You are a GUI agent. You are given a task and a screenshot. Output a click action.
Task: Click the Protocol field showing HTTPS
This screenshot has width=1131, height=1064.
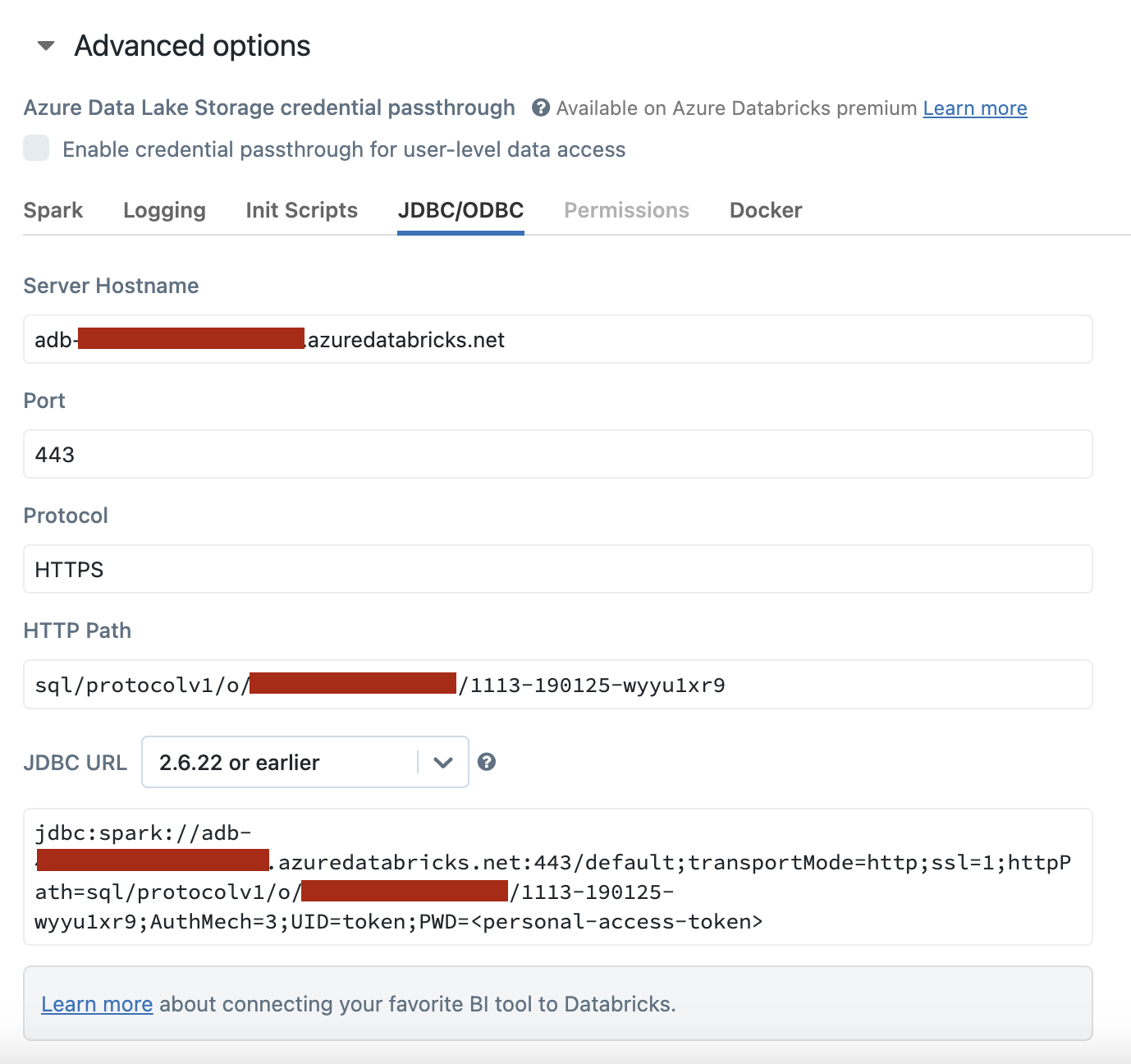tap(558, 569)
